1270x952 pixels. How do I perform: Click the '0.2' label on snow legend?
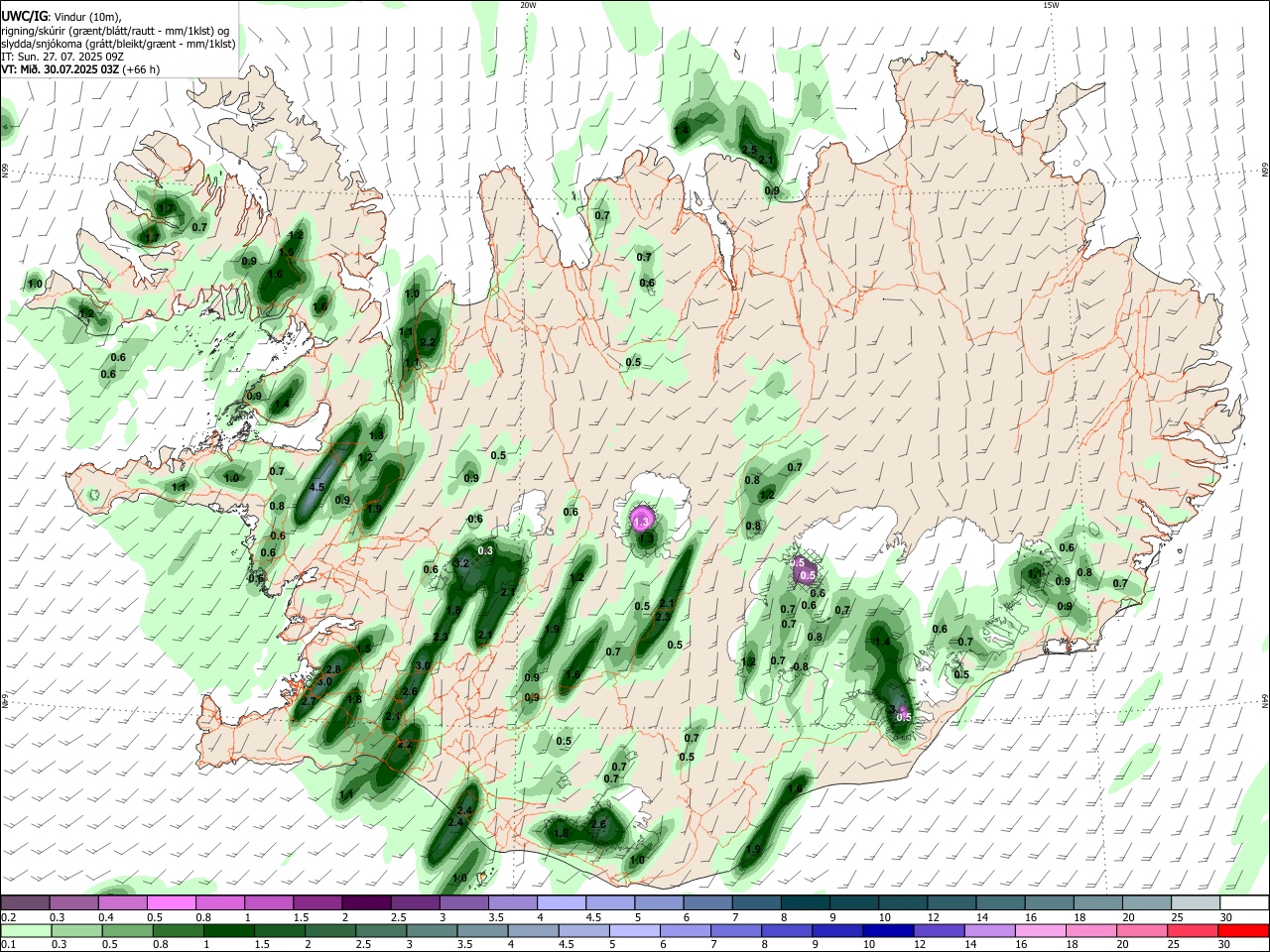[8, 917]
